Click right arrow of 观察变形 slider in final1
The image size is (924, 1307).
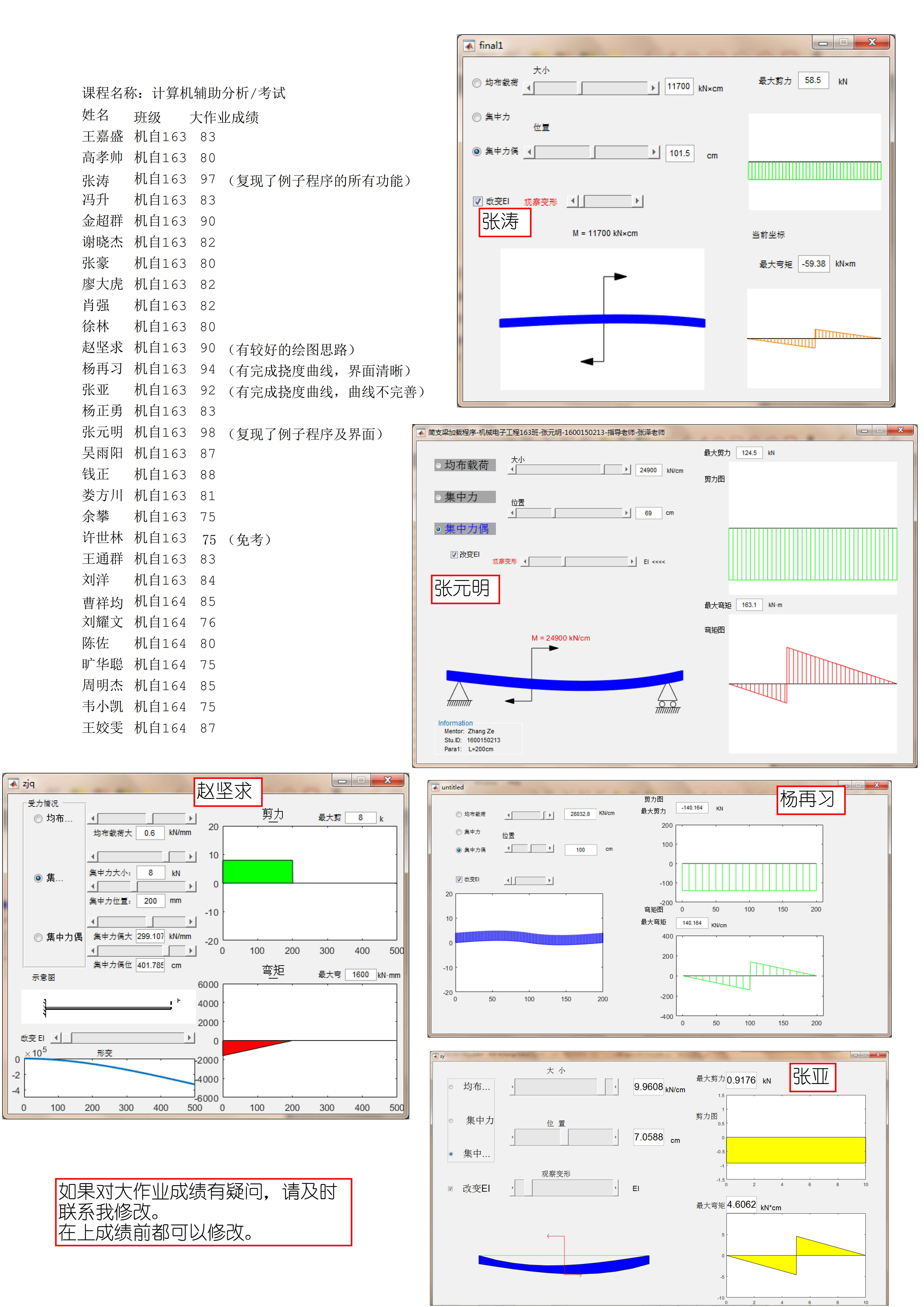[x=638, y=201]
